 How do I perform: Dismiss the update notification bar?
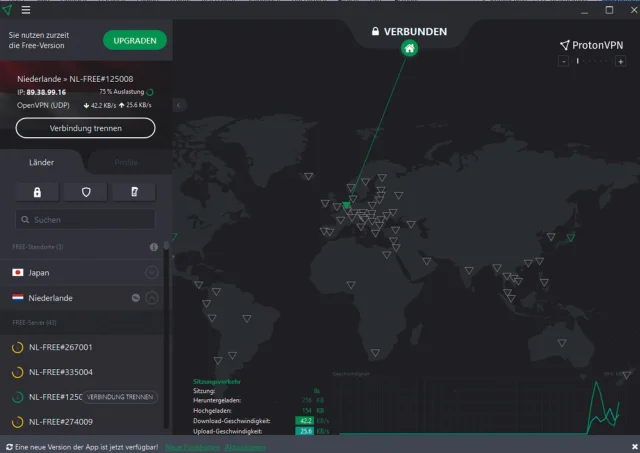(x=635, y=447)
